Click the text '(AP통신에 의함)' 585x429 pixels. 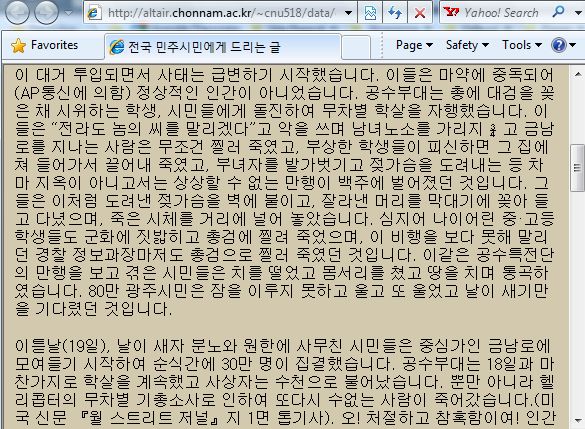(x=73, y=93)
